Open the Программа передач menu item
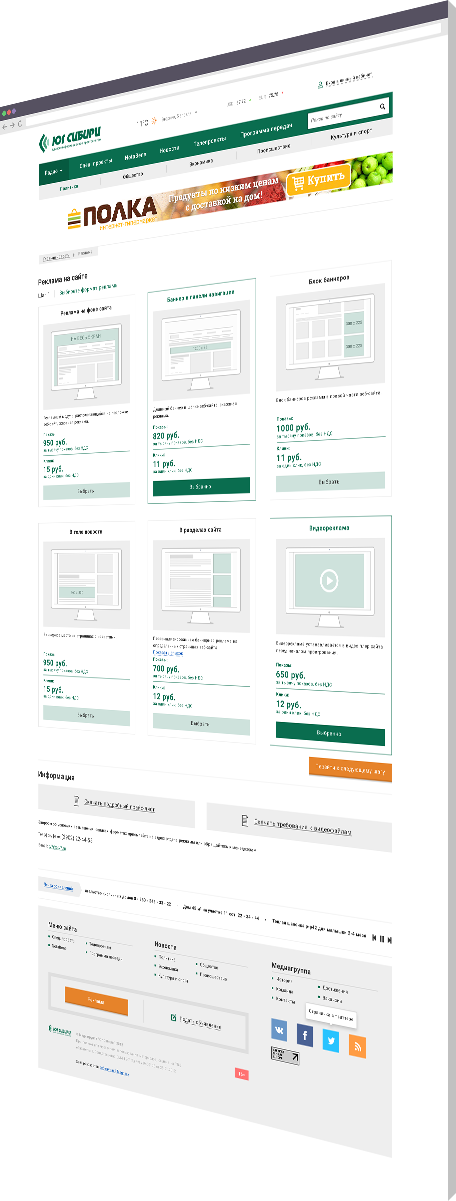 point(267,129)
